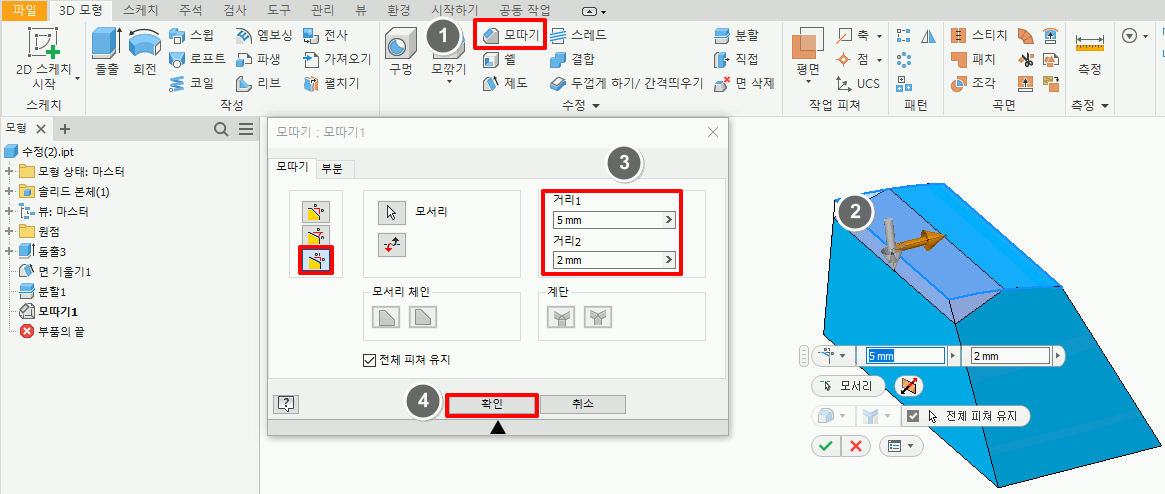Toggle 전체 피쳐 유지 checkbox in mini toolbar
The height and width of the screenshot is (494, 1165).
pyautogui.click(x=913, y=416)
